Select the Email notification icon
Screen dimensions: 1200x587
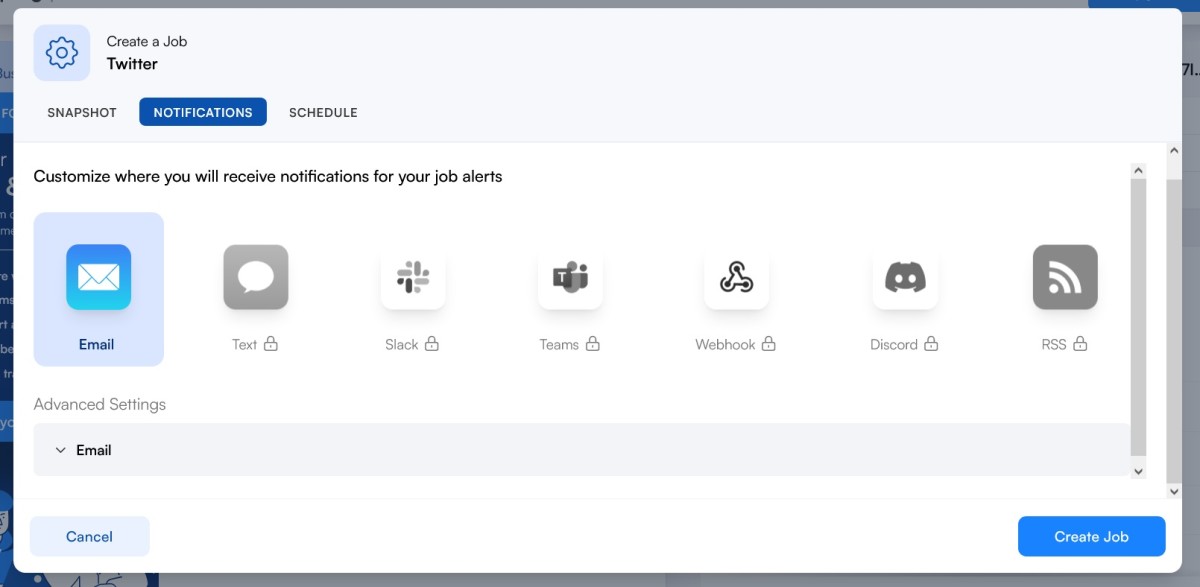click(x=98, y=277)
